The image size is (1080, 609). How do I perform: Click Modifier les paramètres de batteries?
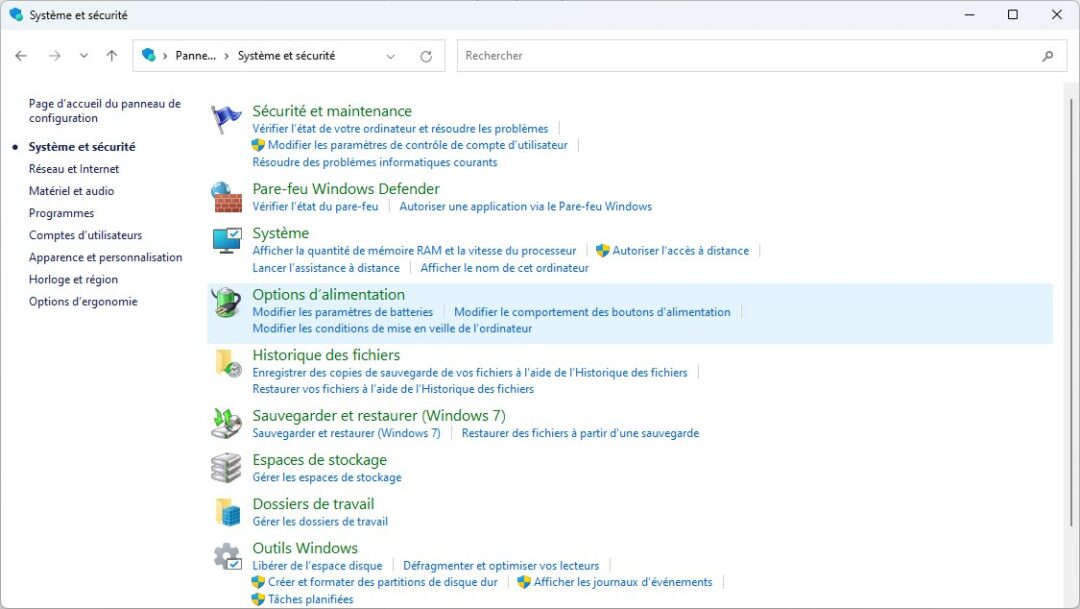(342, 312)
